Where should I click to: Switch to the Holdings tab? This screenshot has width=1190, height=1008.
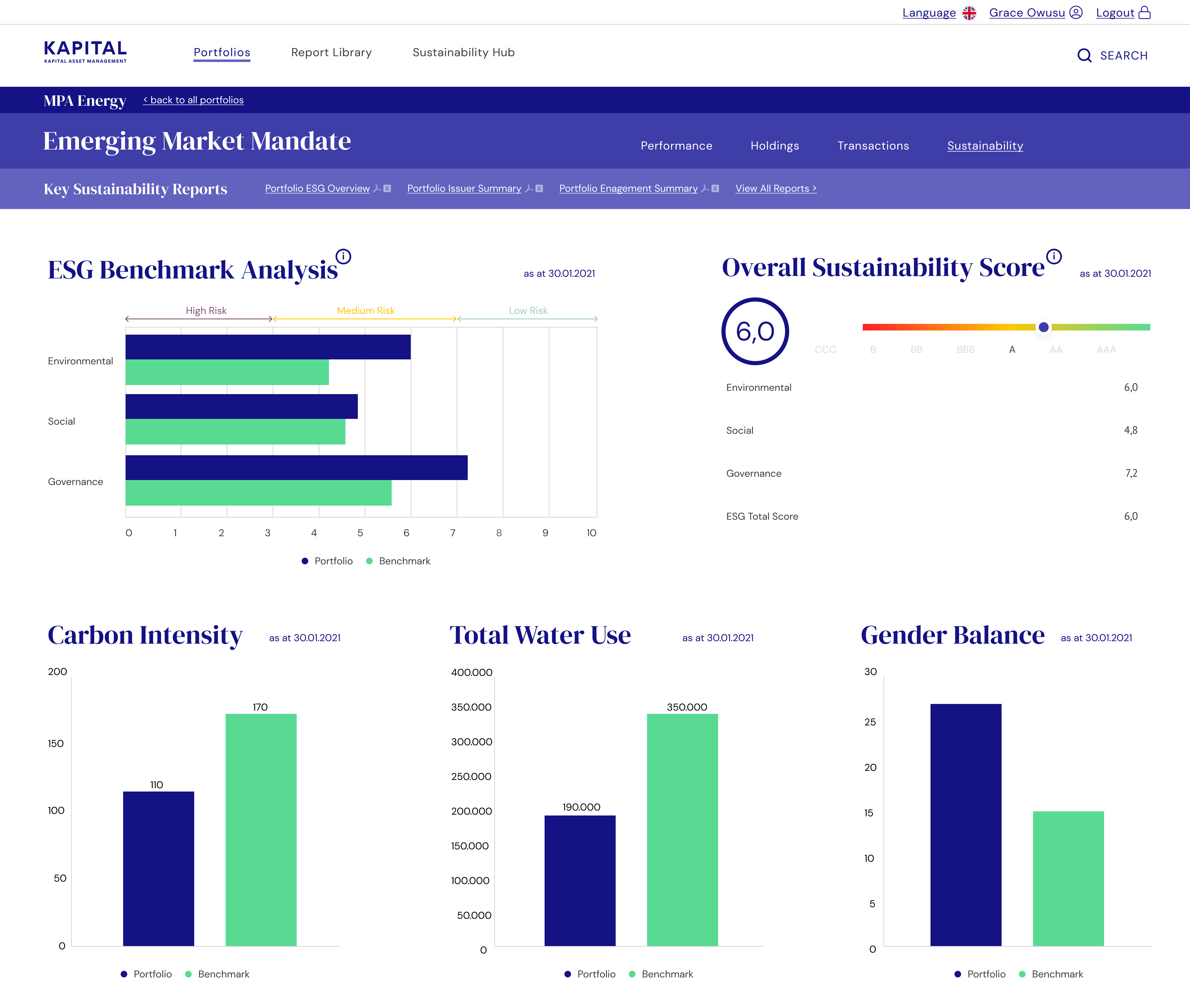775,146
